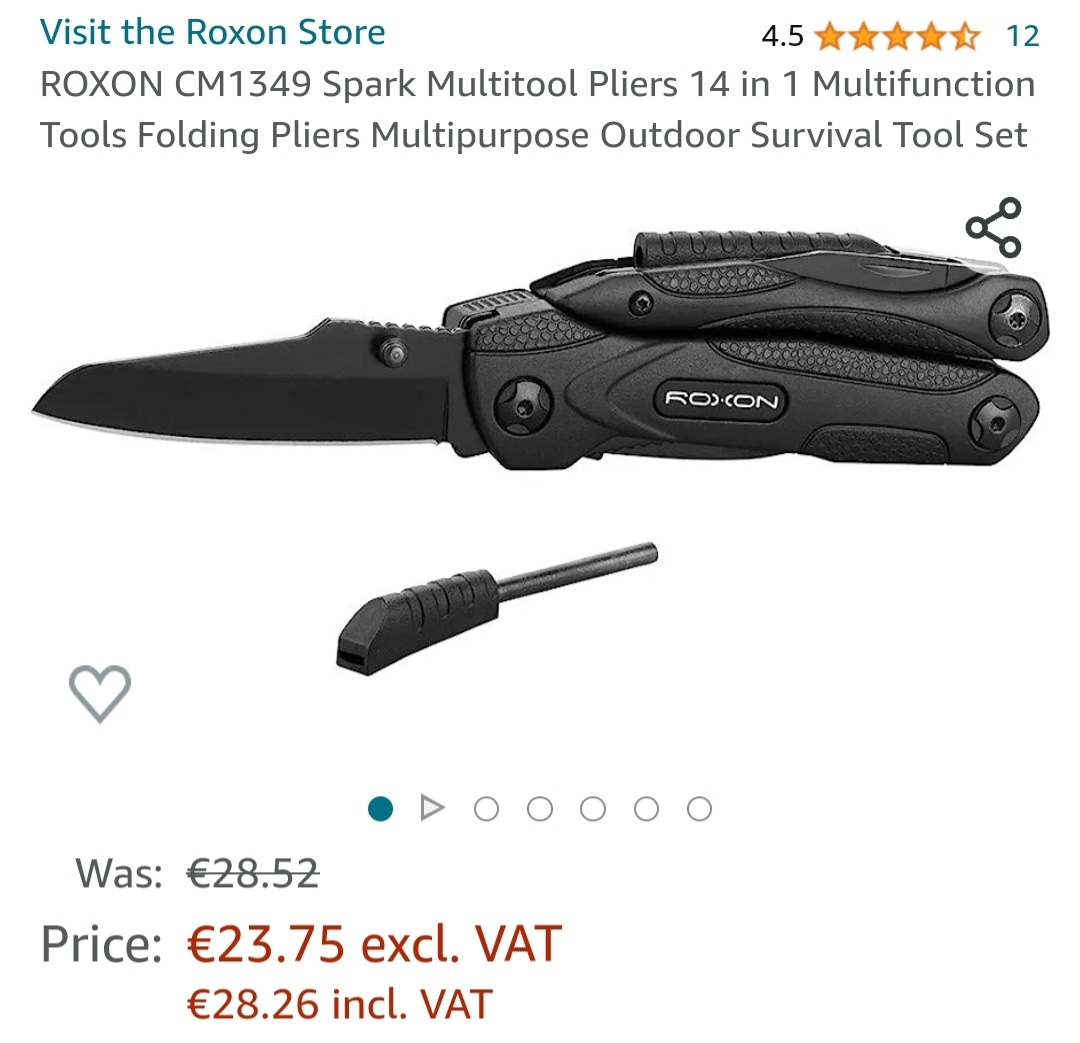The image size is (1080, 1043).
Task: Play product video from carousel indicator
Action: (x=433, y=807)
